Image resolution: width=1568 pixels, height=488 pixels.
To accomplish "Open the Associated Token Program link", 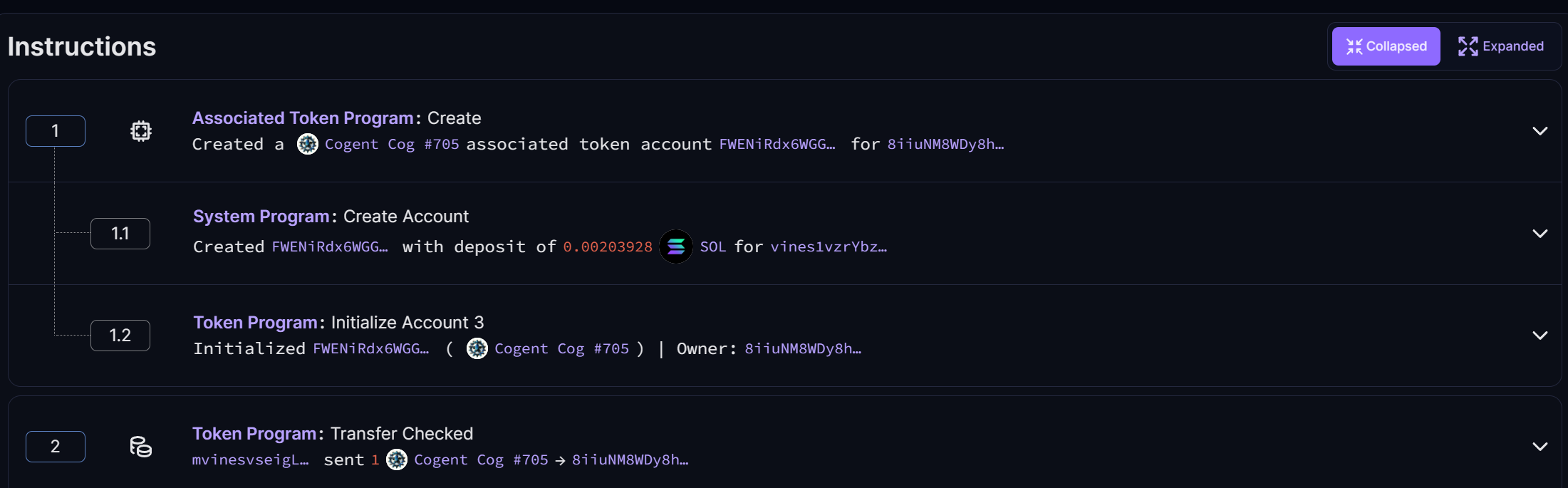I will pyautogui.click(x=303, y=118).
